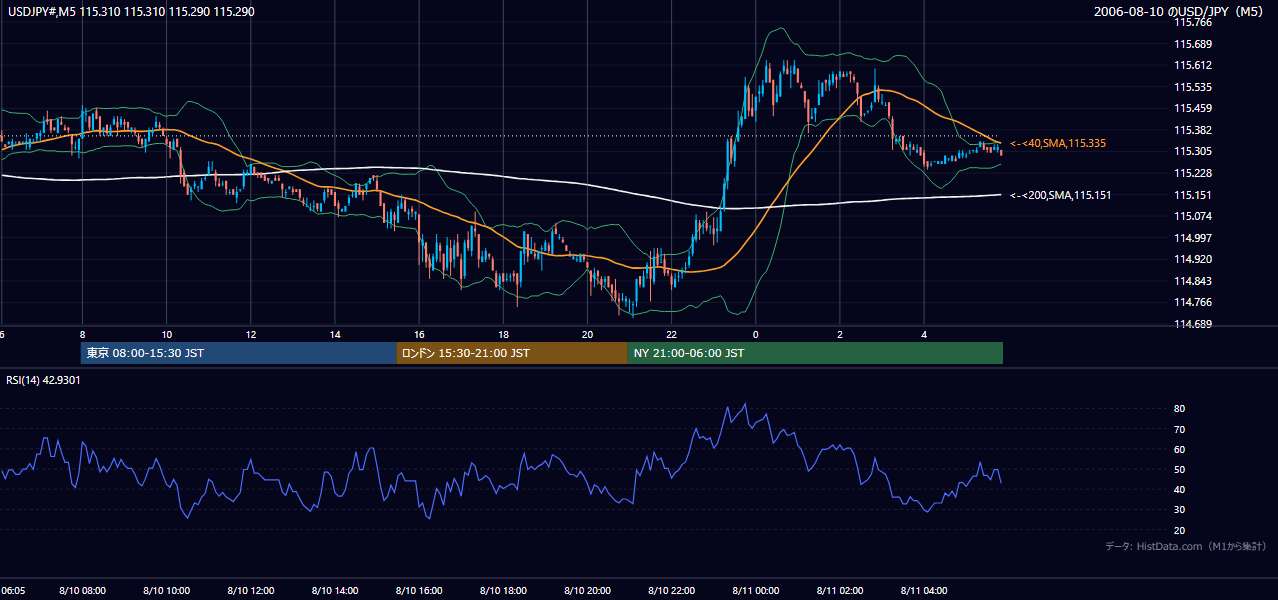Click the 8/10 10:00 date label
Viewport: 1278px width, 600px height.
pos(167,590)
